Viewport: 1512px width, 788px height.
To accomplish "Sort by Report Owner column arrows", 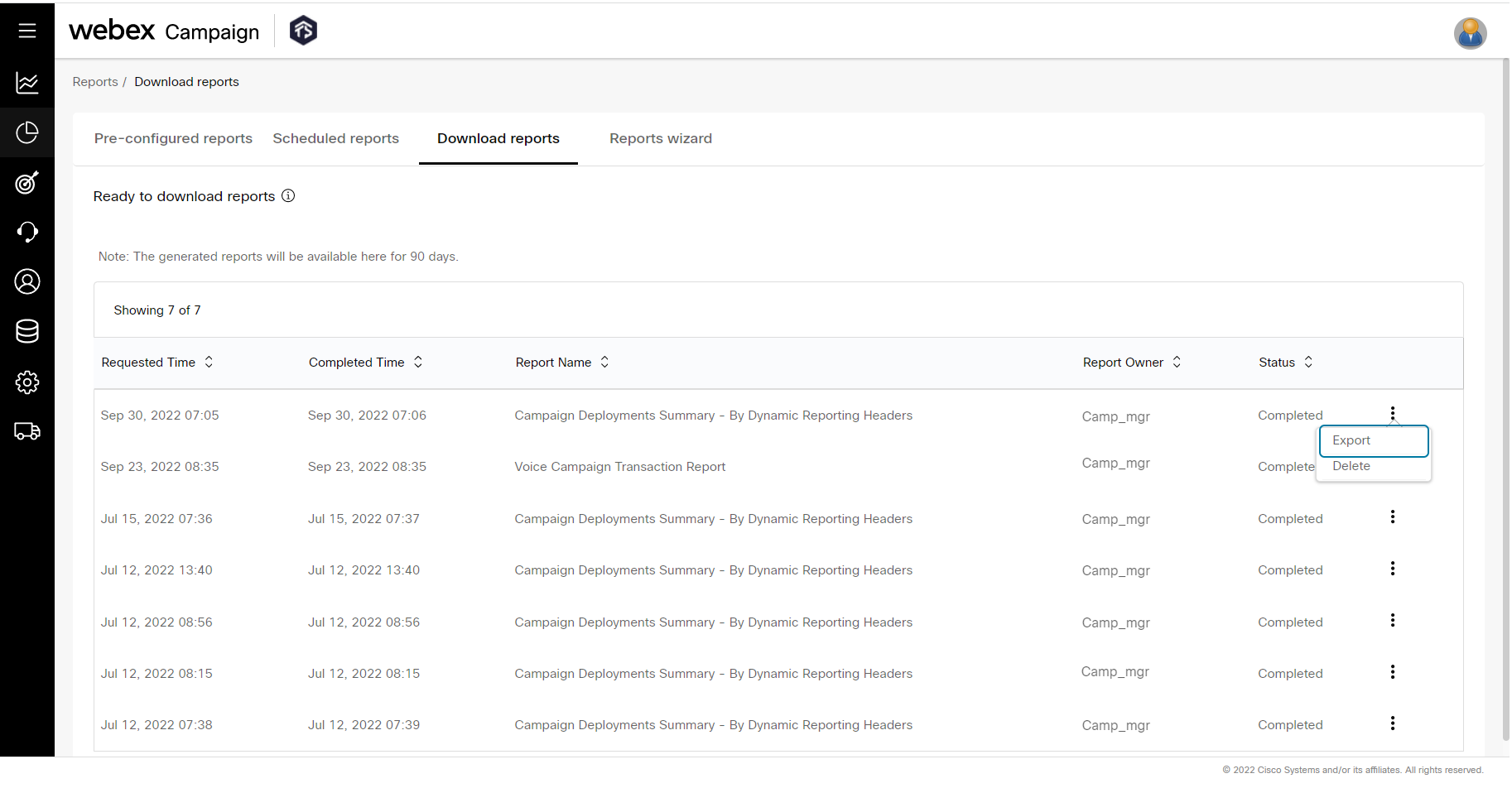I will [x=1177, y=363].
